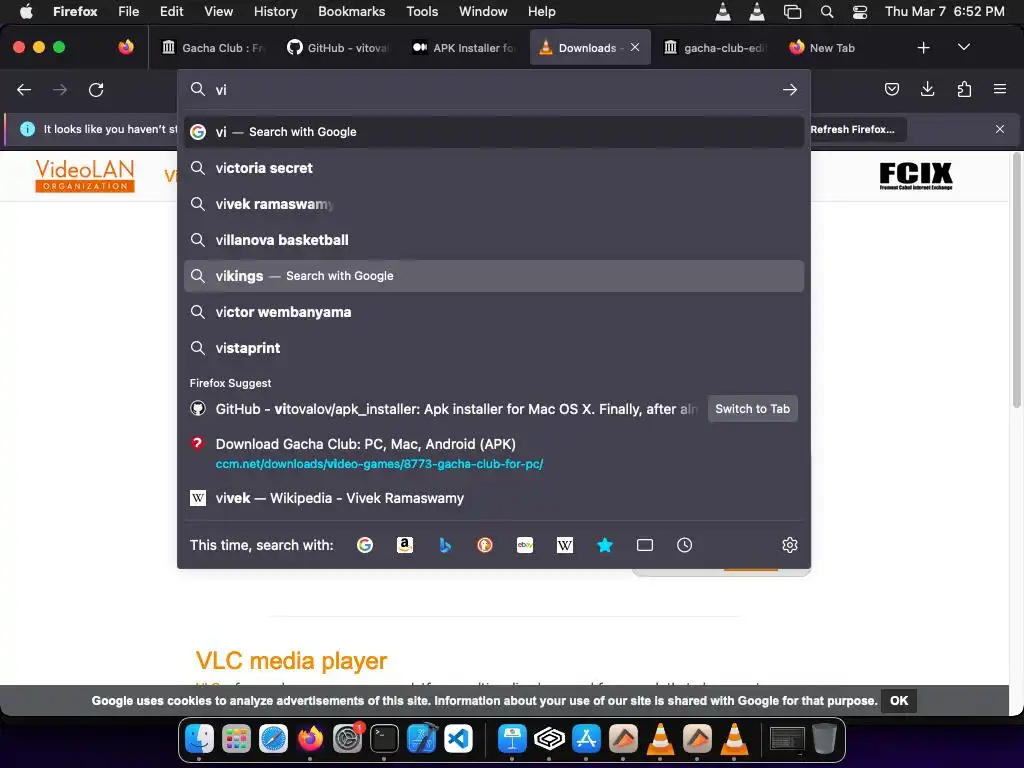The width and height of the screenshot is (1024, 768).
Task: Open App Store in the Dock
Action: pyautogui.click(x=586, y=739)
